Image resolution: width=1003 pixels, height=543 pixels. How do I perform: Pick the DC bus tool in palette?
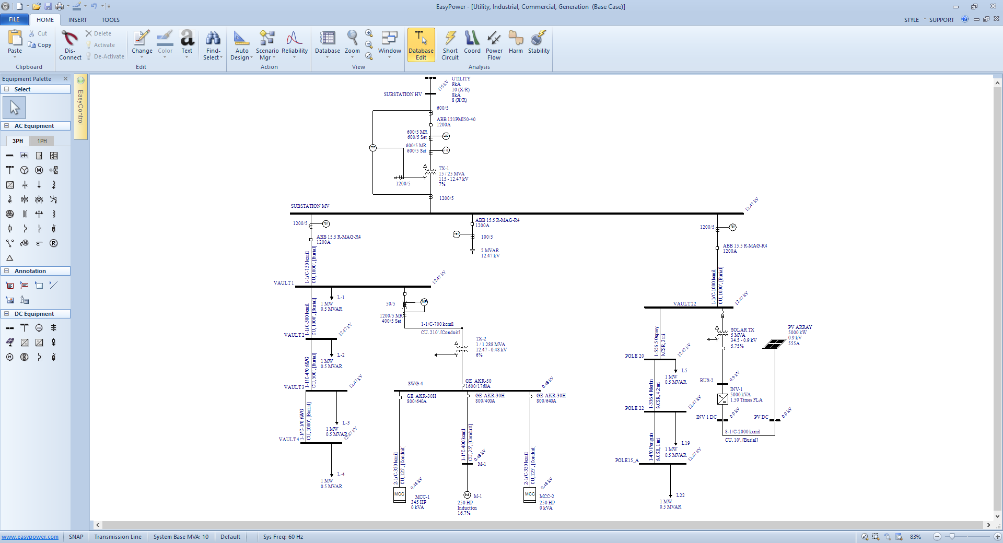coord(10,328)
